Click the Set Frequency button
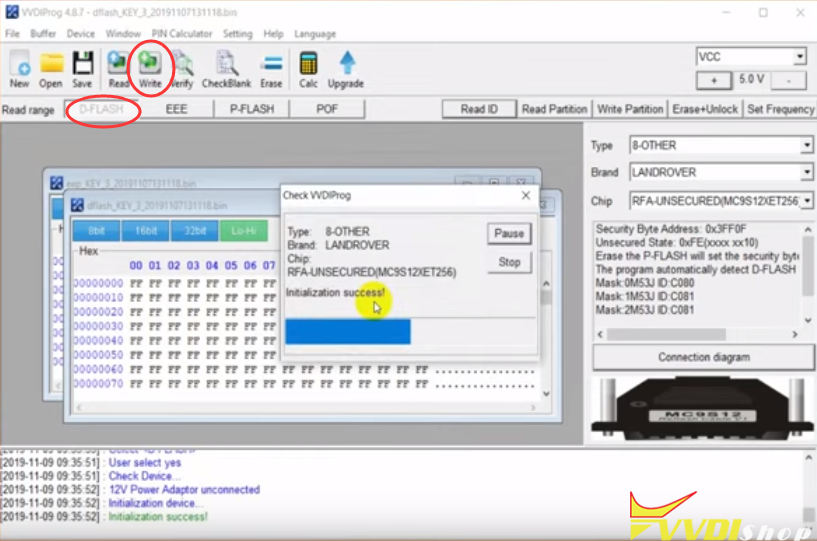817x541 pixels. point(780,109)
